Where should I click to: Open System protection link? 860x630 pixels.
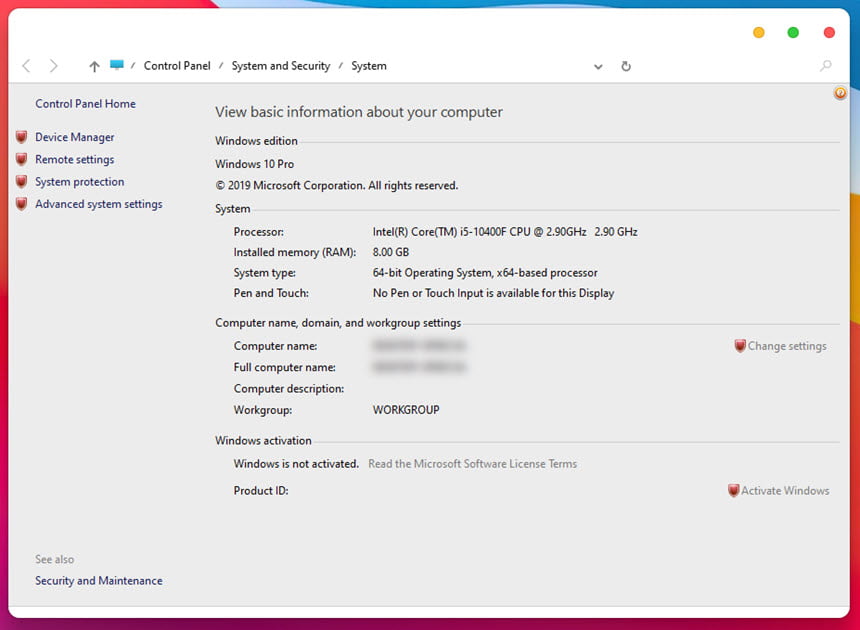pyautogui.click(x=80, y=181)
